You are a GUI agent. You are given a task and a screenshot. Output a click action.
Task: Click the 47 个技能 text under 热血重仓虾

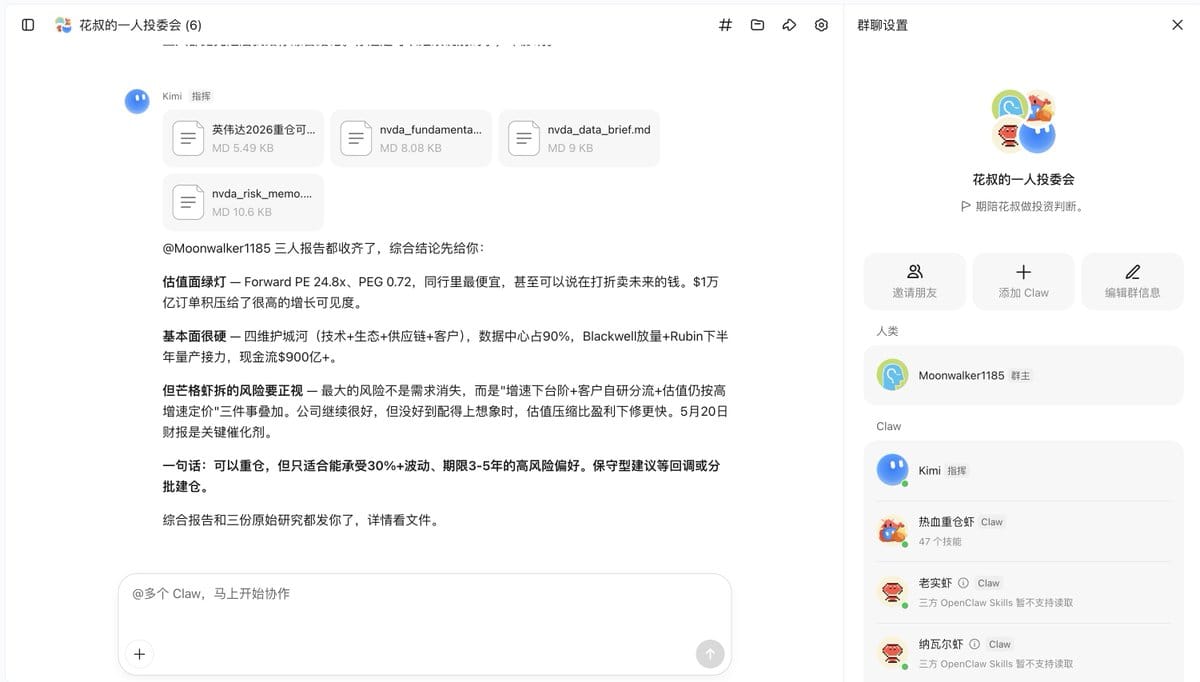pos(940,541)
